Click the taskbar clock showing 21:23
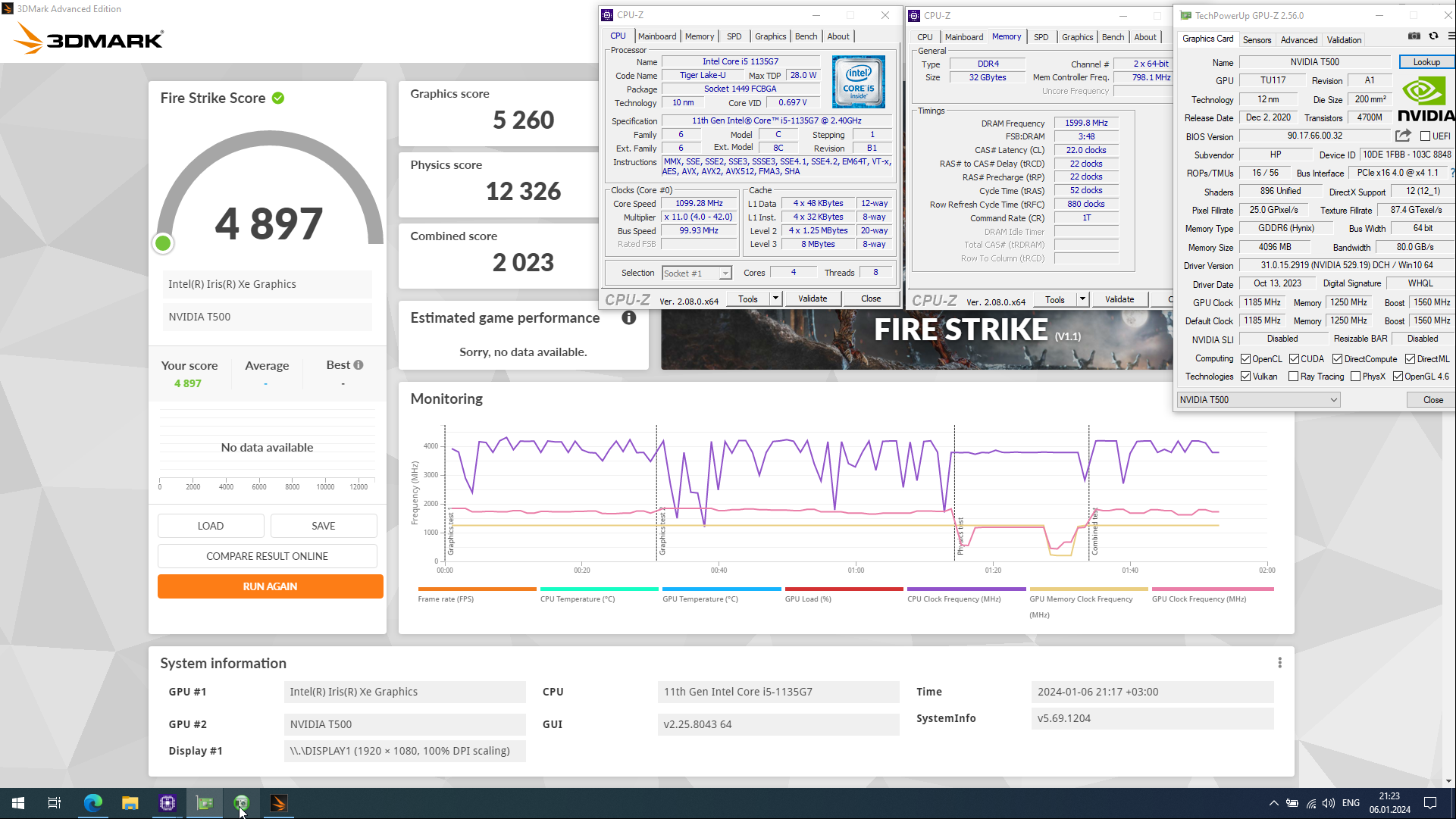Viewport: 1456px width, 819px height. [1389, 803]
